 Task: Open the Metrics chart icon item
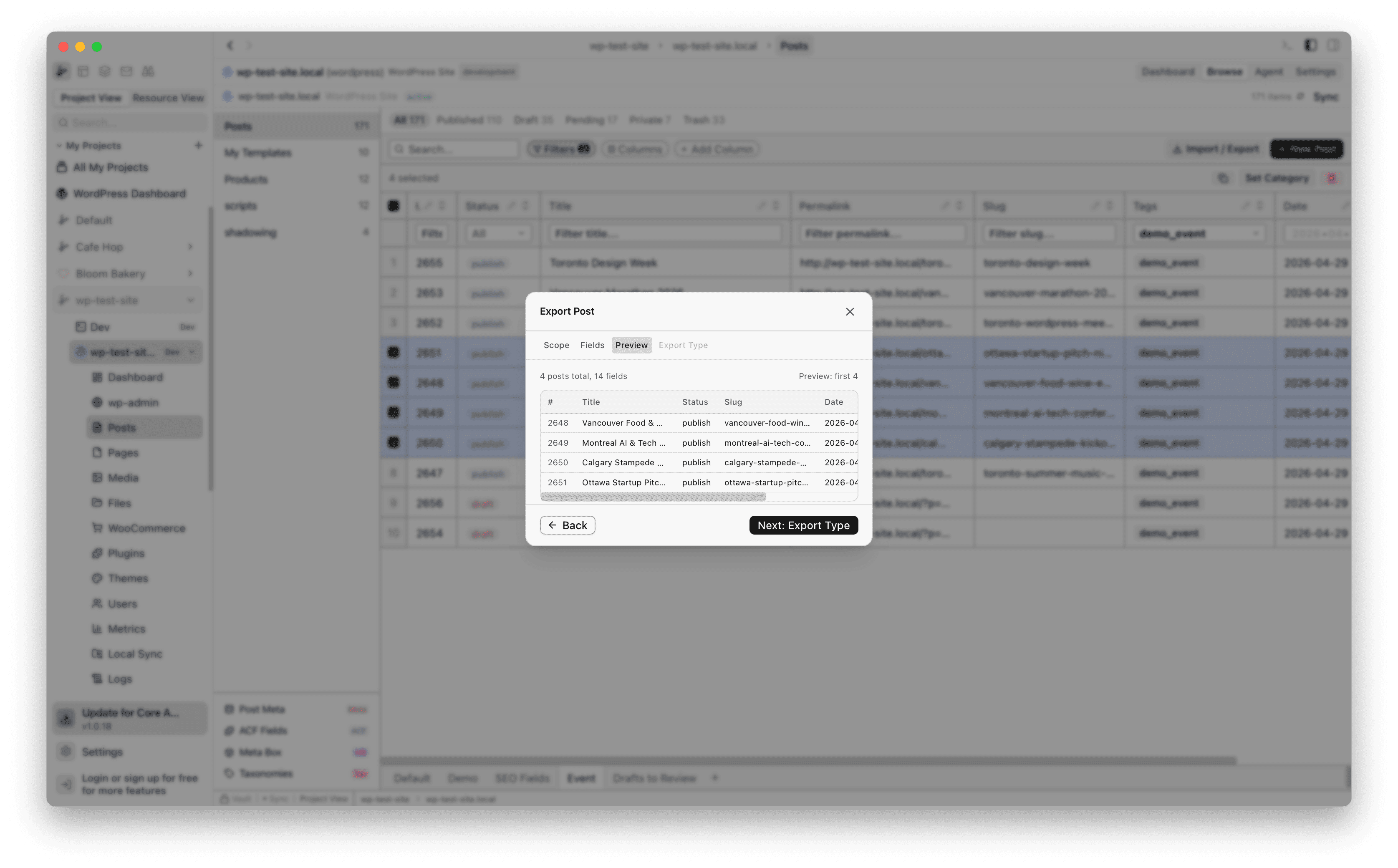[x=97, y=628]
